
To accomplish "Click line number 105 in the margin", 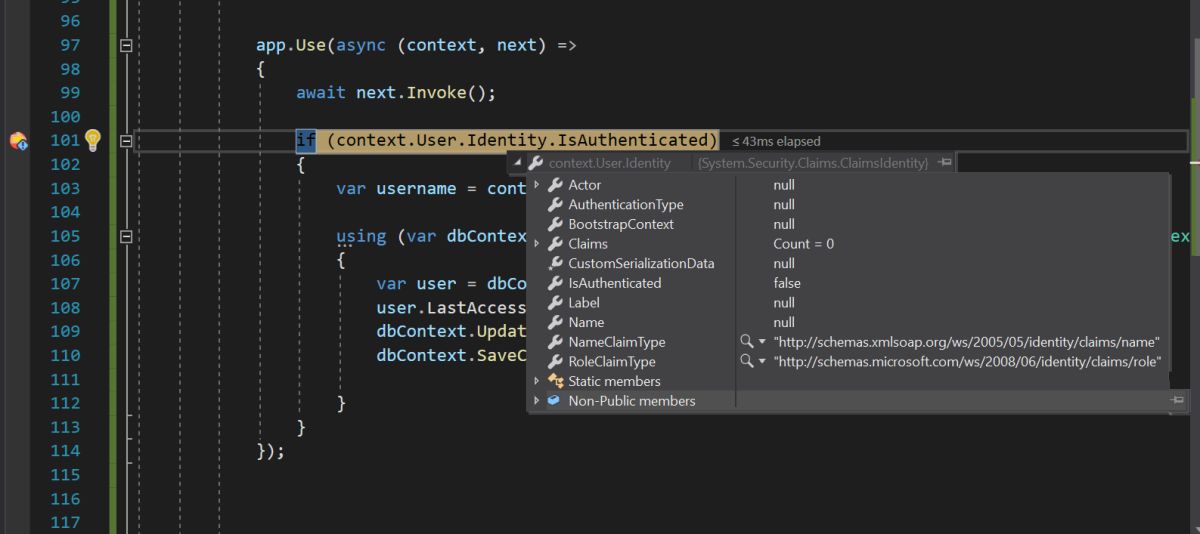I will tap(65, 237).
